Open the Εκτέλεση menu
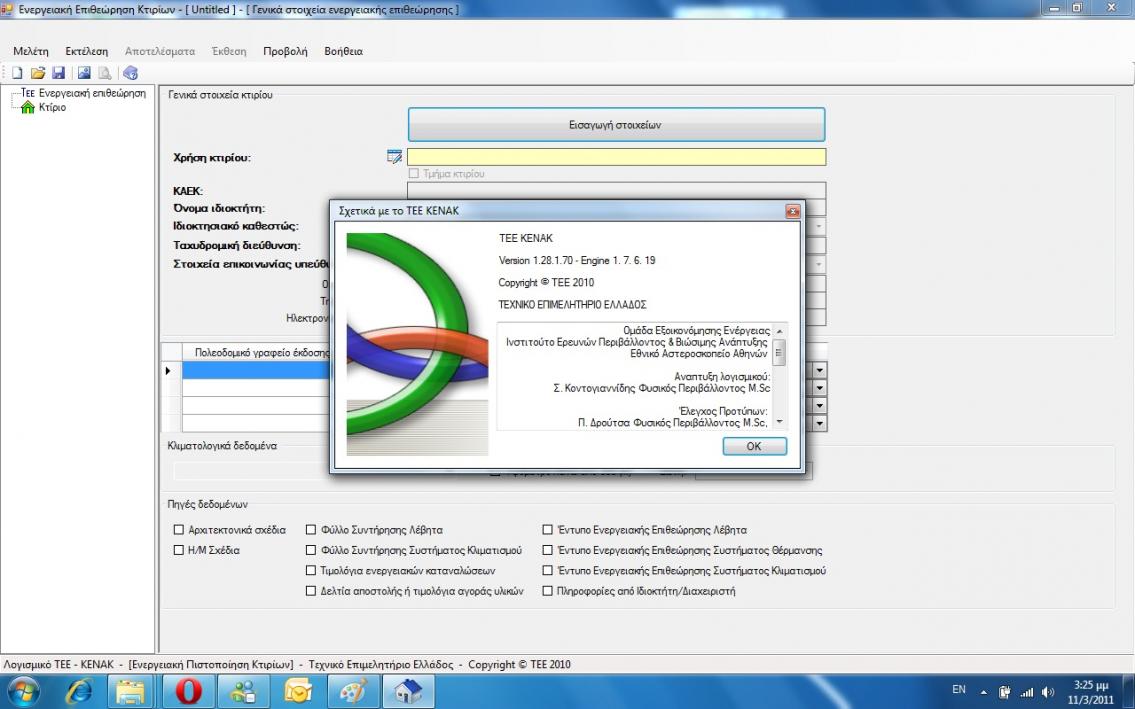 click(86, 51)
